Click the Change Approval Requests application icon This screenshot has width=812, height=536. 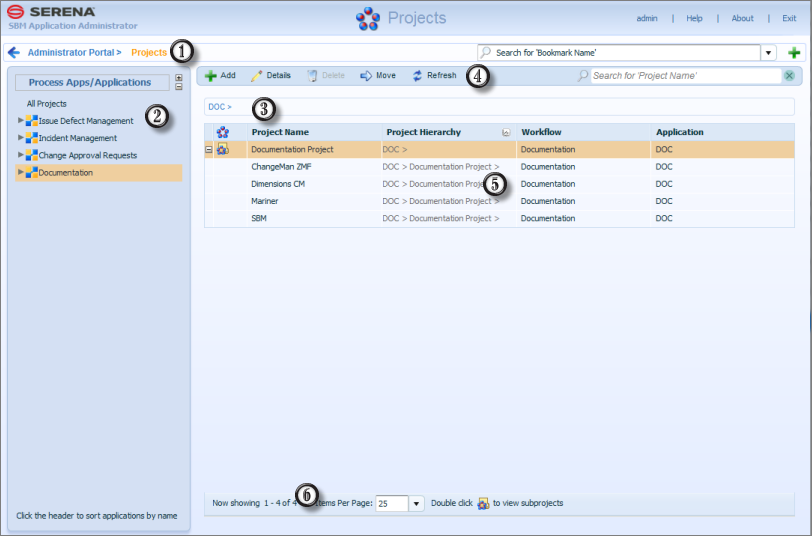32,155
